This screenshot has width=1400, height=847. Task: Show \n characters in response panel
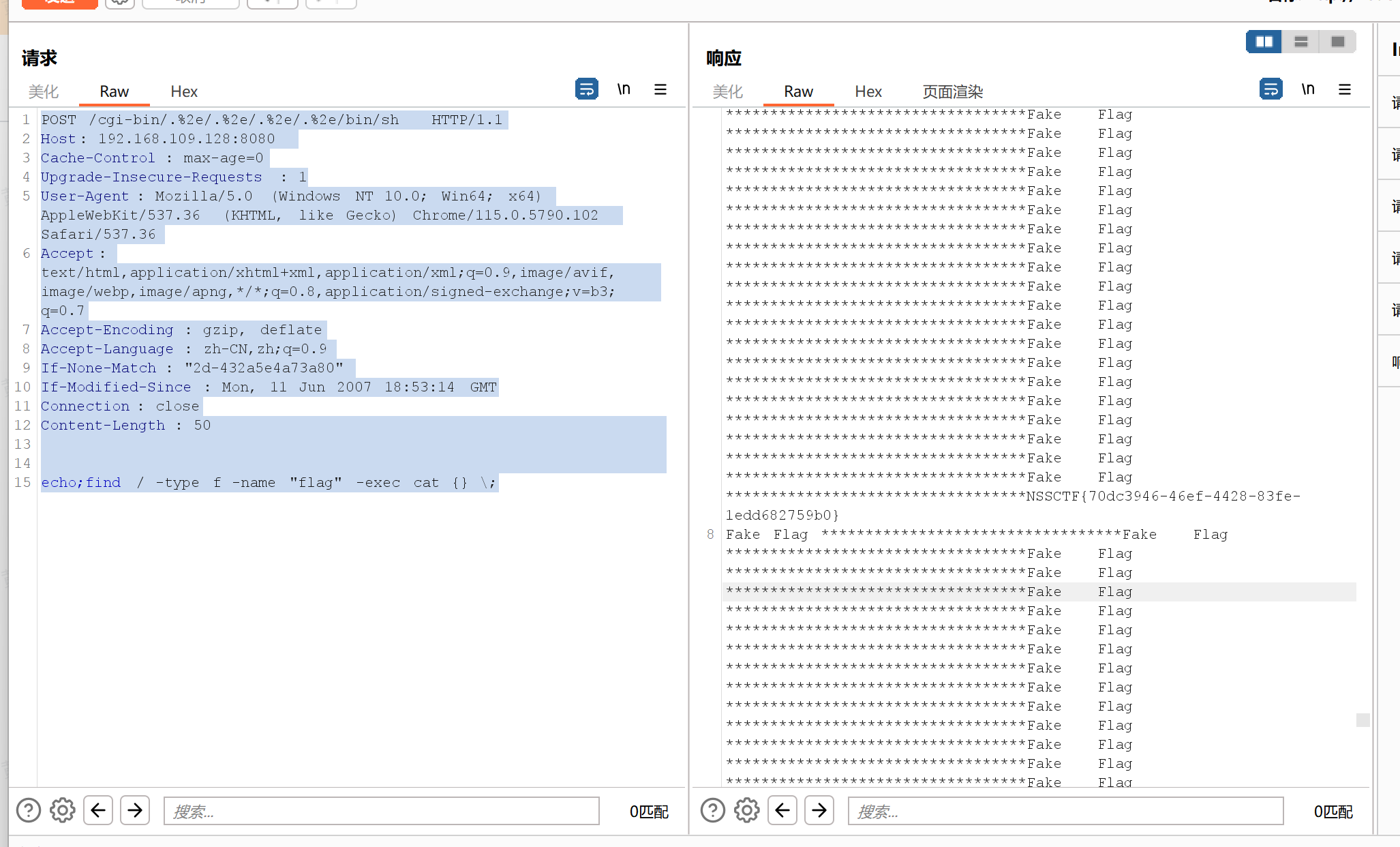click(x=1307, y=89)
